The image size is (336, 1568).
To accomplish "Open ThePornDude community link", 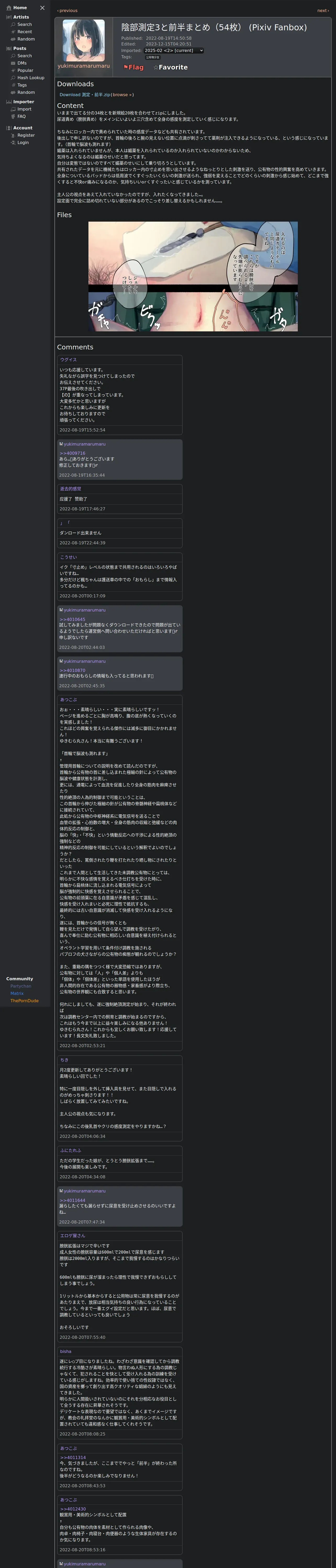I will (x=24, y=1001).
